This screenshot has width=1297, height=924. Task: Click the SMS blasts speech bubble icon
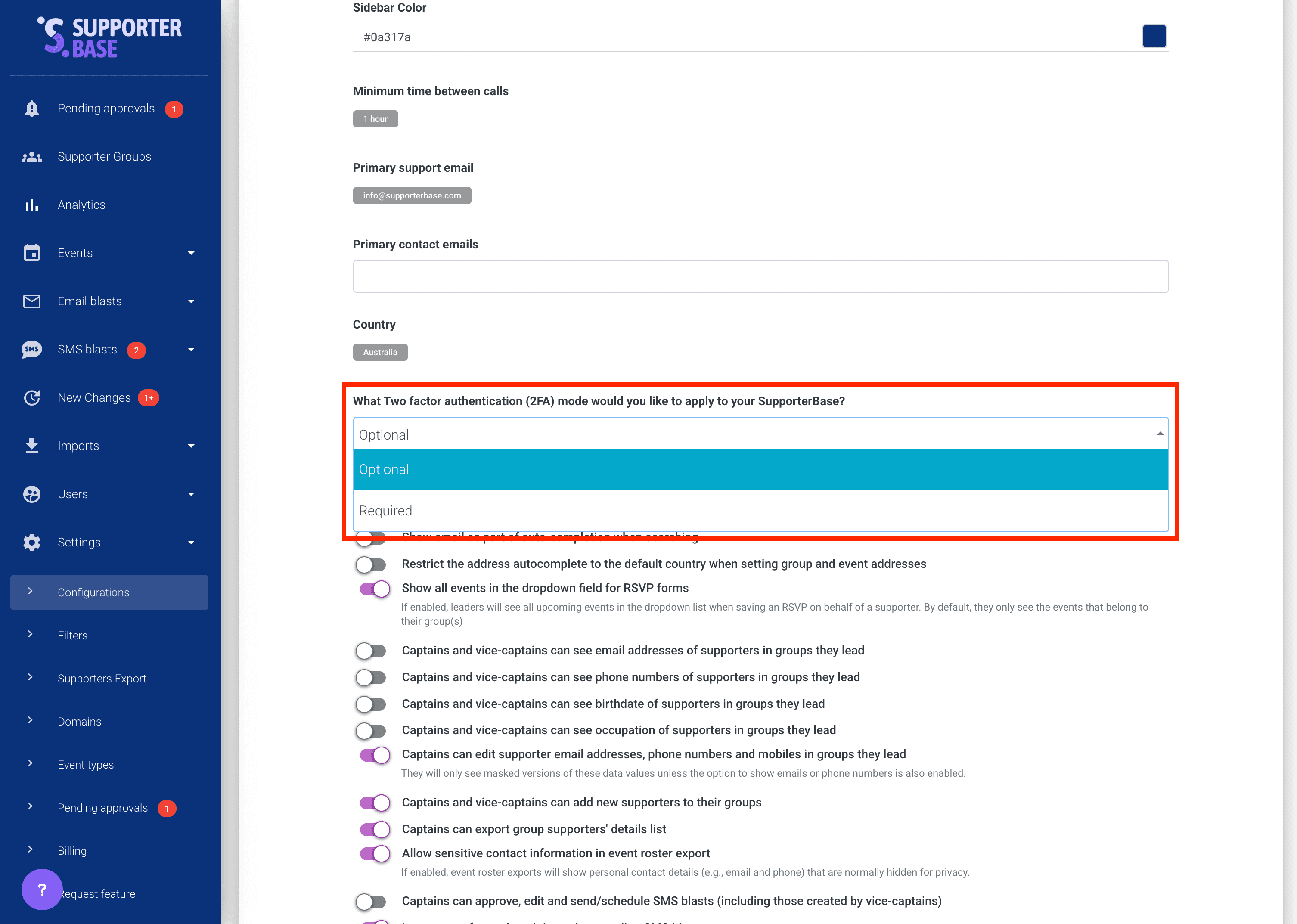[x=32, y=349]
